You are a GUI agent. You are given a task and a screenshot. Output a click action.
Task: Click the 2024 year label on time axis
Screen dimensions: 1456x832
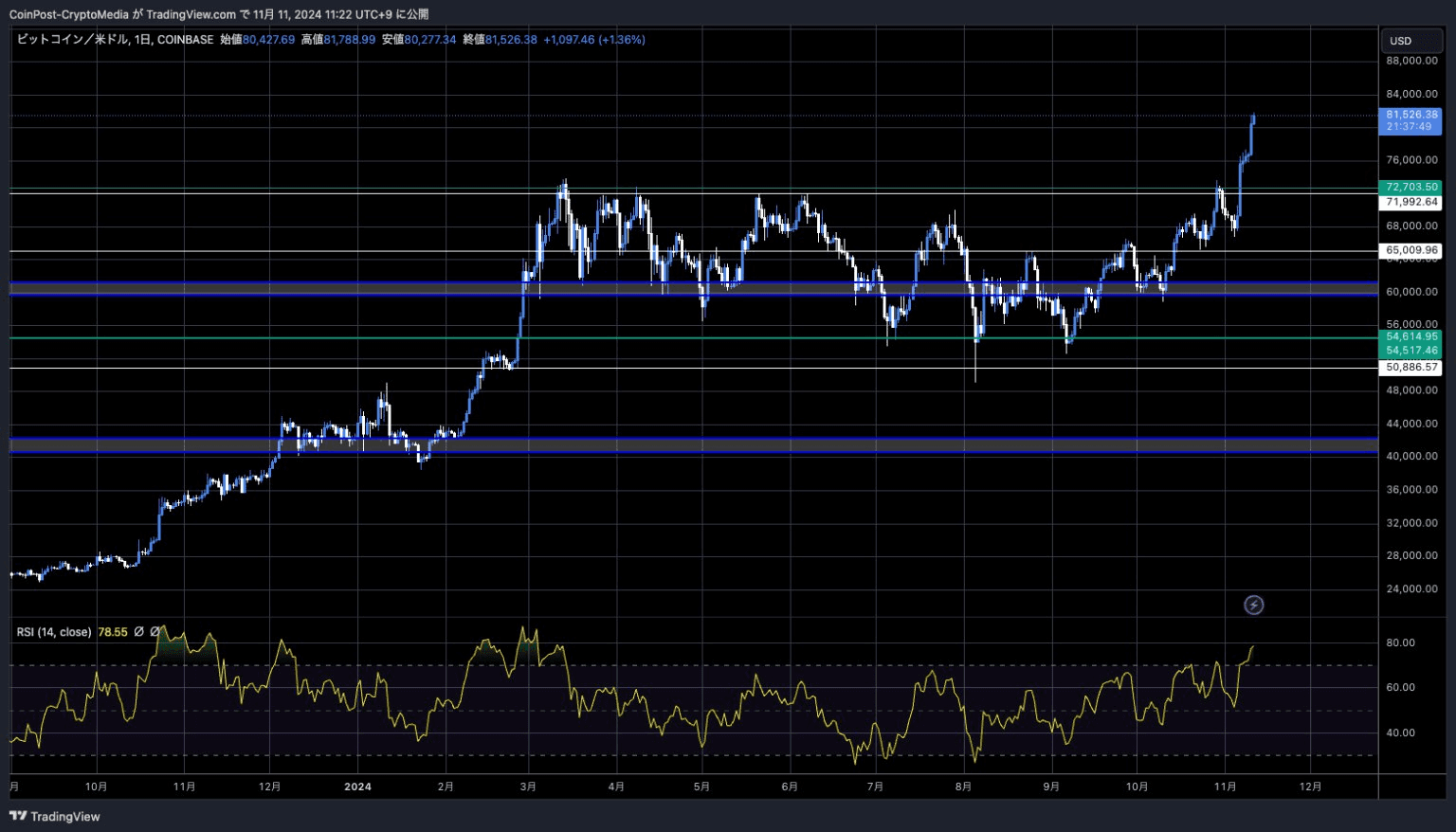357,787
